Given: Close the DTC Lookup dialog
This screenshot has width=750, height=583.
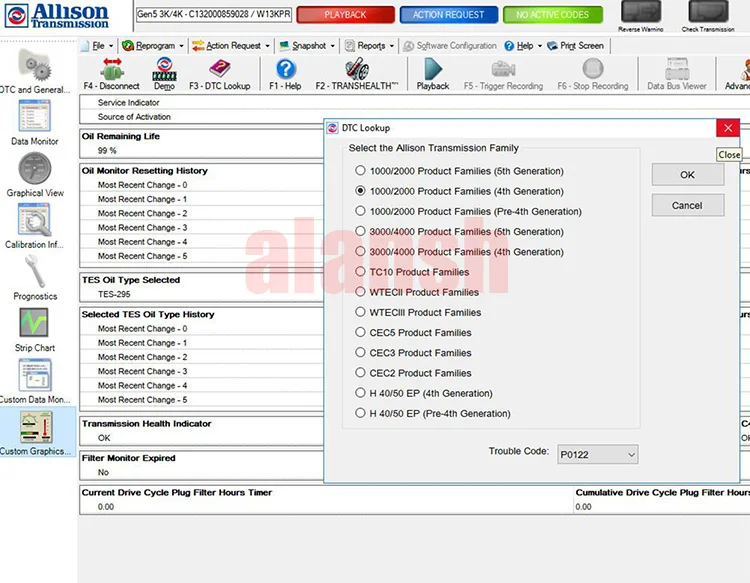Looking at the screenshot, I should (728, 128).
